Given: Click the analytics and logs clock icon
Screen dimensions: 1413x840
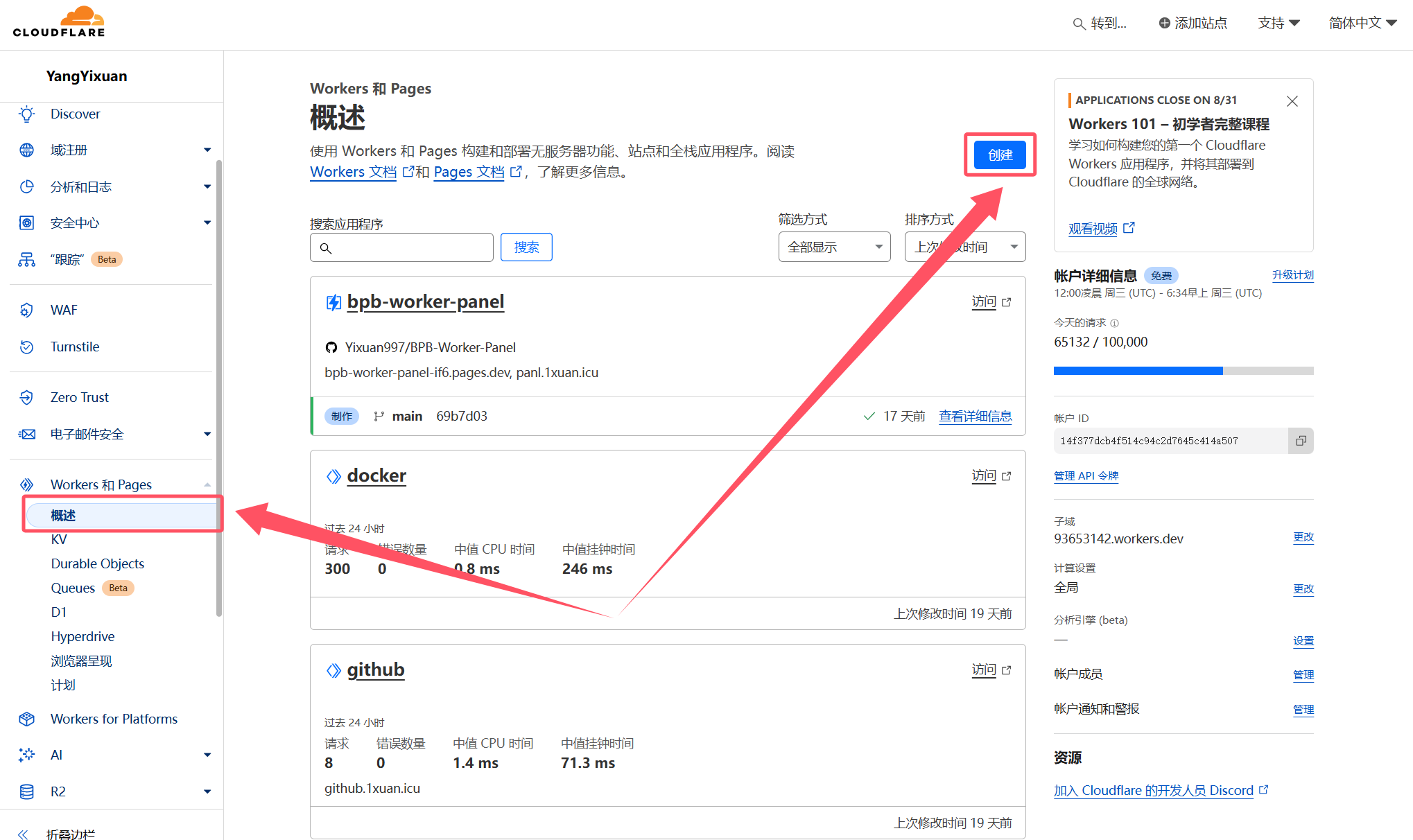Looking at the screenshot, I should coord(26,186).
